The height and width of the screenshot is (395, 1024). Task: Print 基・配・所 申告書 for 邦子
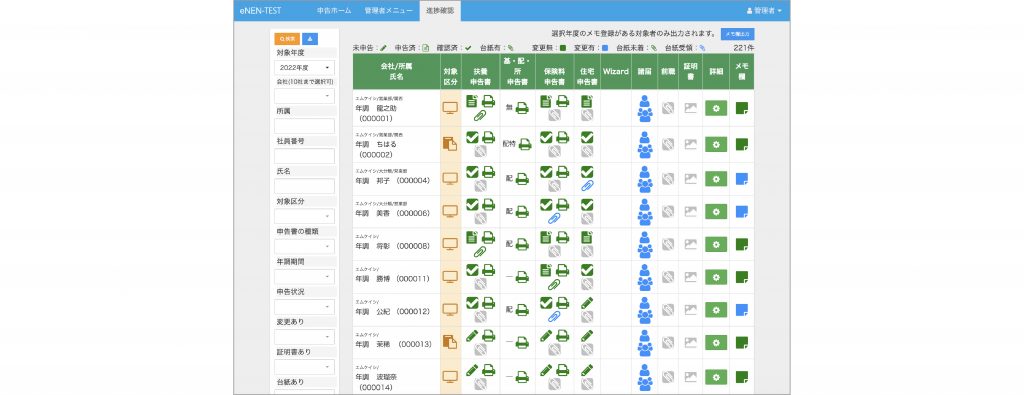pos(522,178)
